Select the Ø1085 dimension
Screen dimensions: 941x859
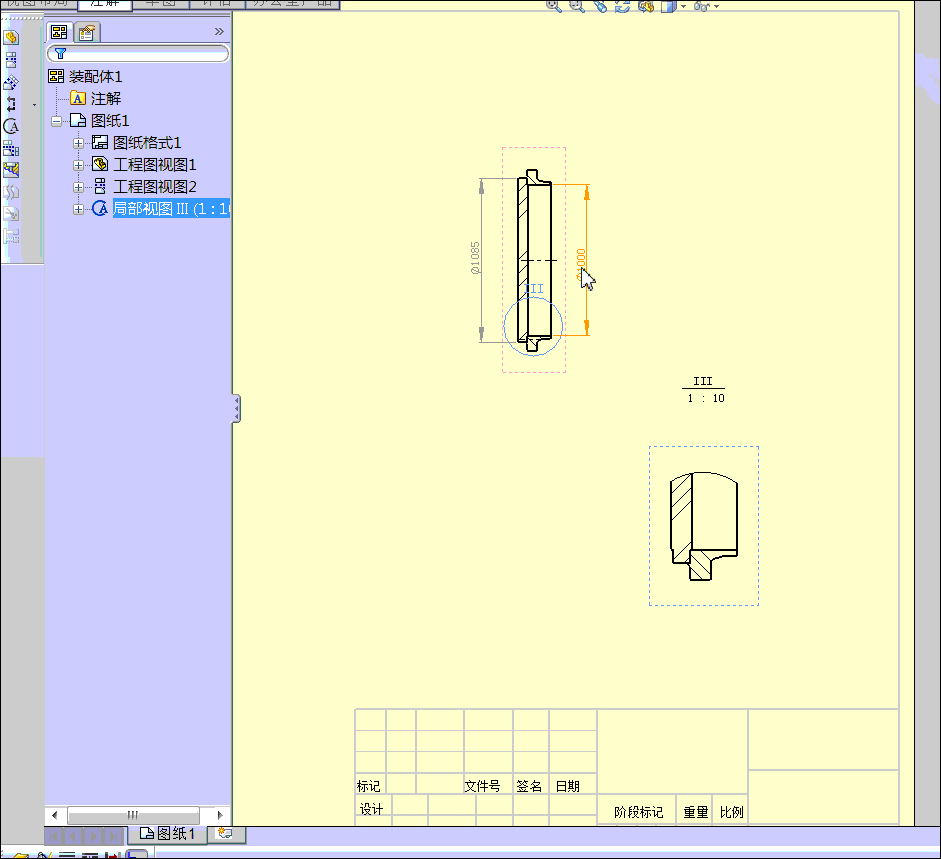[x=475, y=258]
